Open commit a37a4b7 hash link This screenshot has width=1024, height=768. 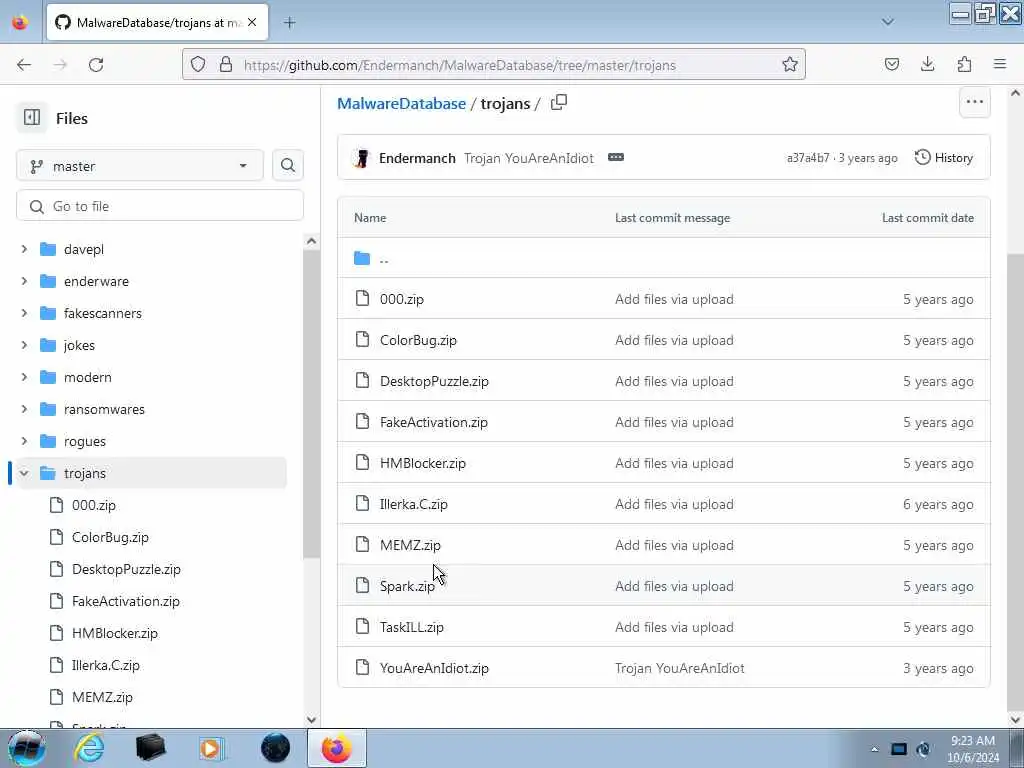808,158
